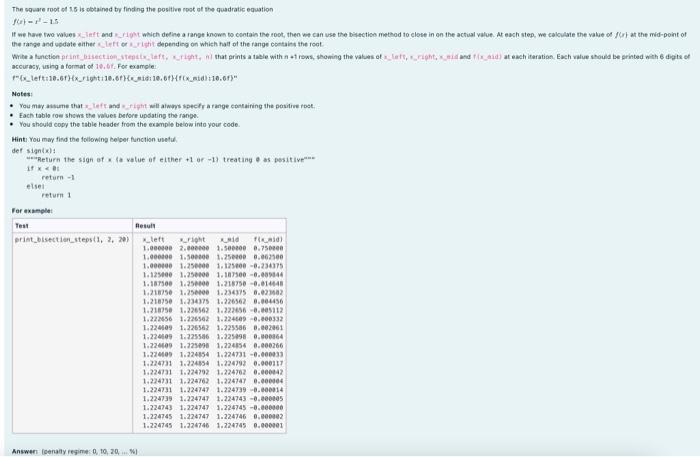The height and width of the screenshot is (457, 700).
Task: Click the note "Each table row shows the values before updating"
Action: pyautogui.click(x=108, y=115)
